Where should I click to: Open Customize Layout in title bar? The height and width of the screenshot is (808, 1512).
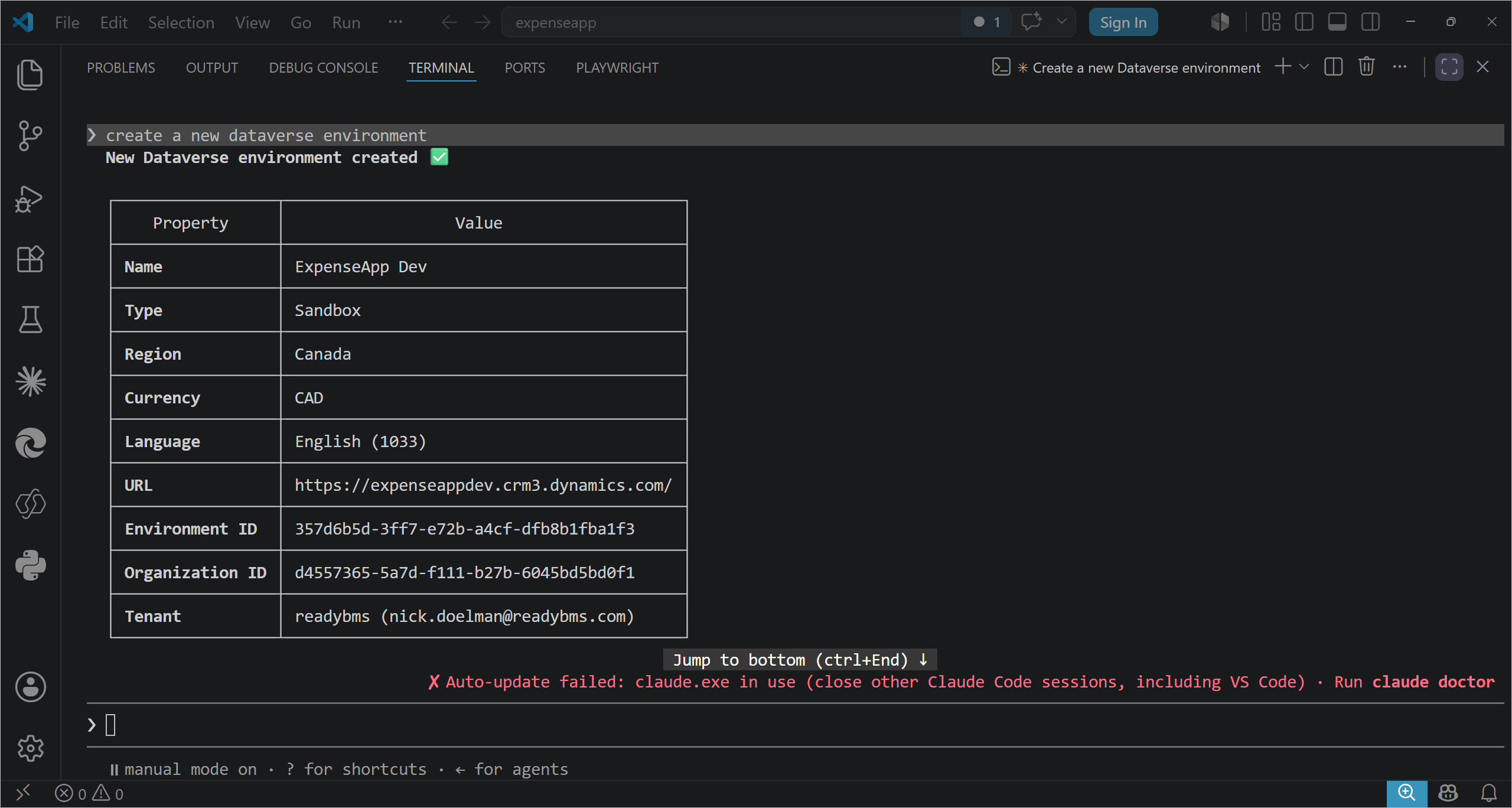point(1271,22)
